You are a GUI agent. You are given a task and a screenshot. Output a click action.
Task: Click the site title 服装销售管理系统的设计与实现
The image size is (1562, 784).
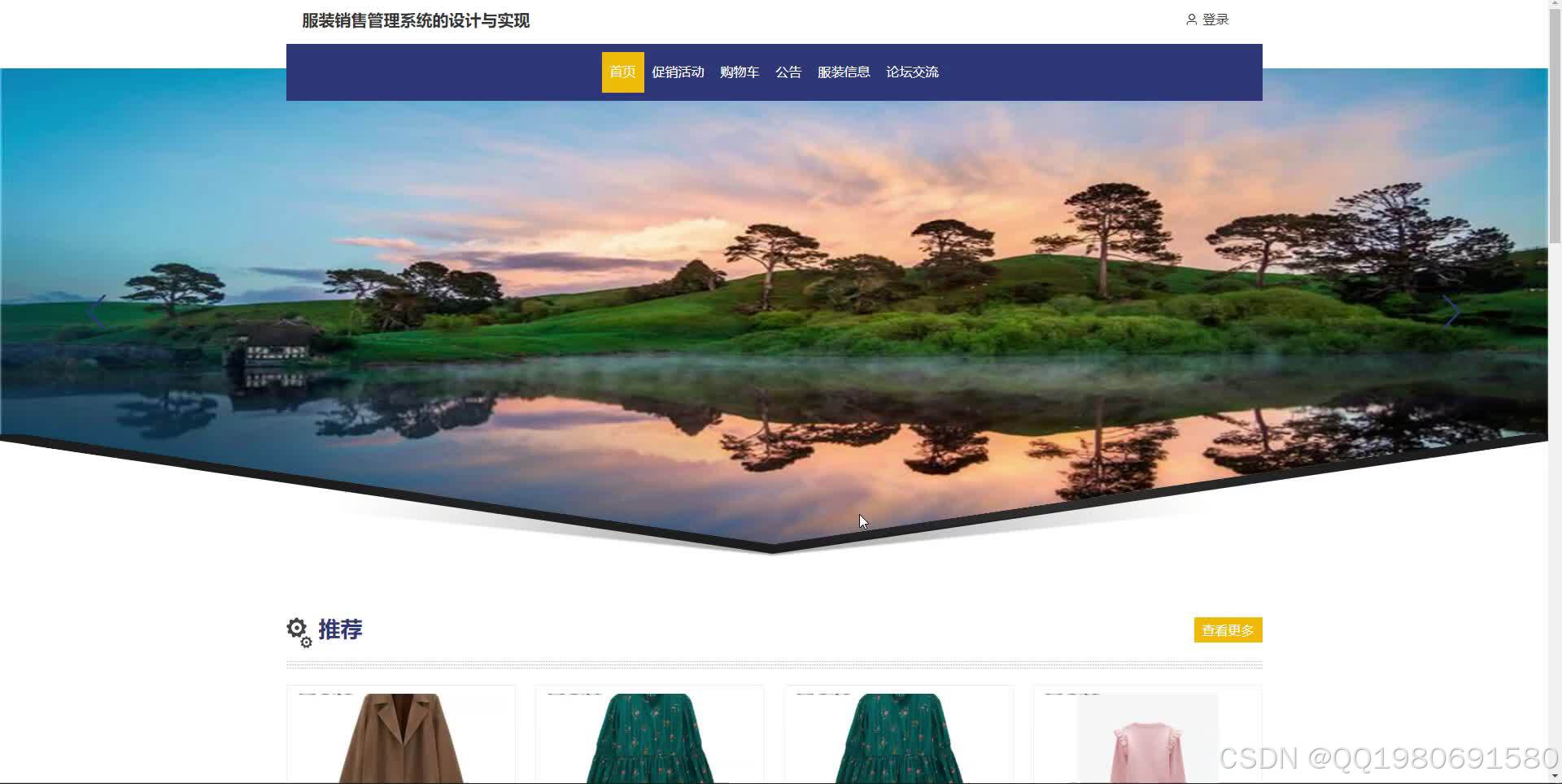415,20
